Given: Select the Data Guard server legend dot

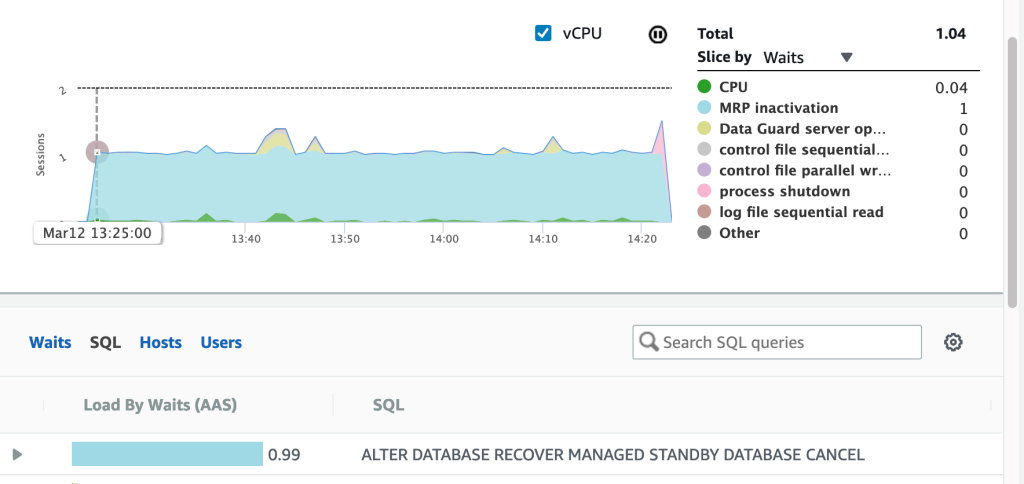Looking at the screenshot, I should [705, 129].
